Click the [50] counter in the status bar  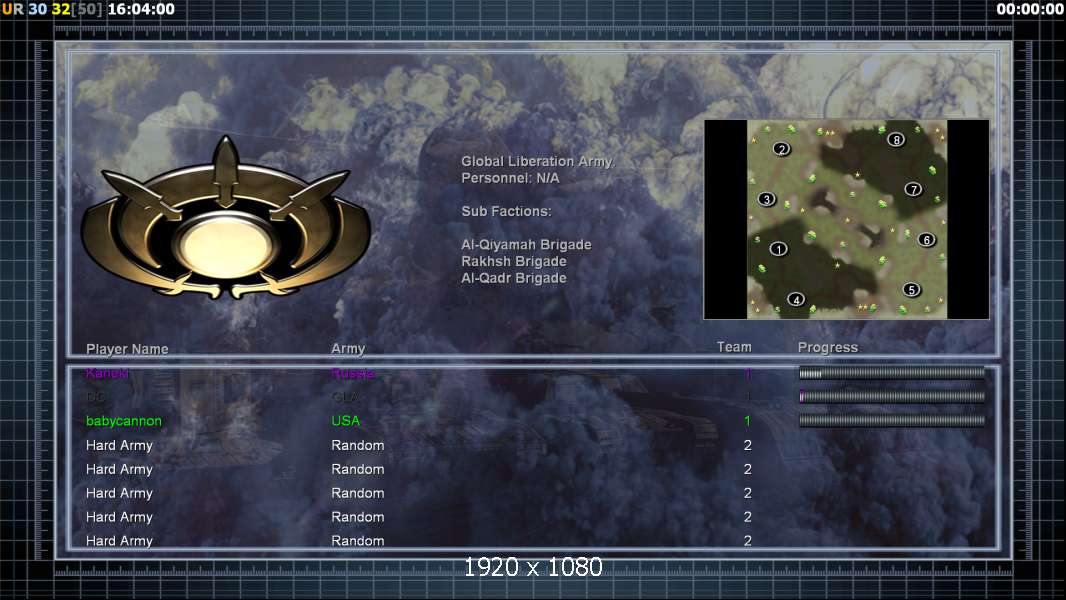86,9
